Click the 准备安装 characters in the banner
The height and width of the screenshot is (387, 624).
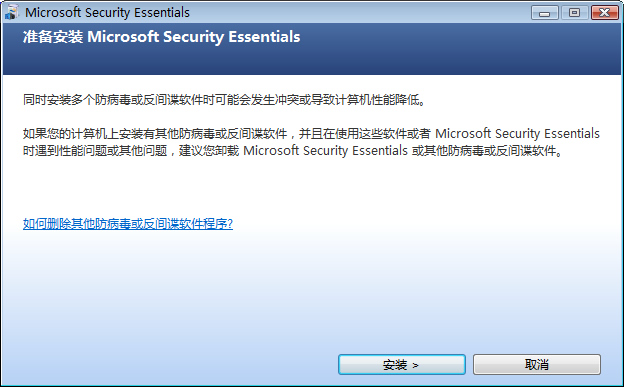[53, 37]
